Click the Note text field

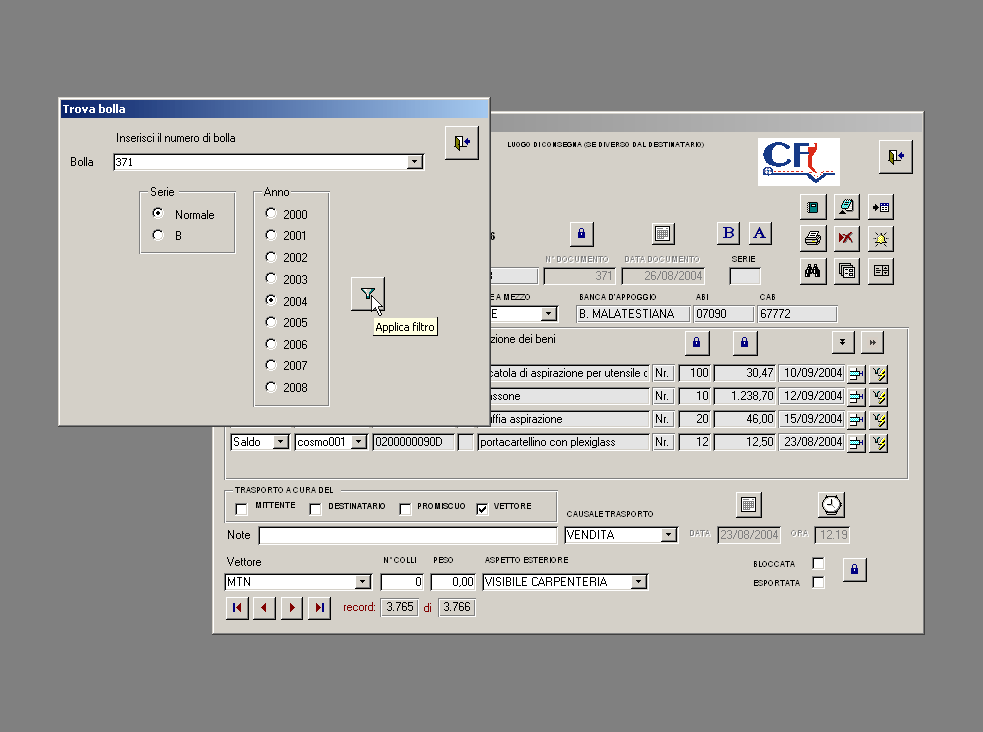(407, 535)
